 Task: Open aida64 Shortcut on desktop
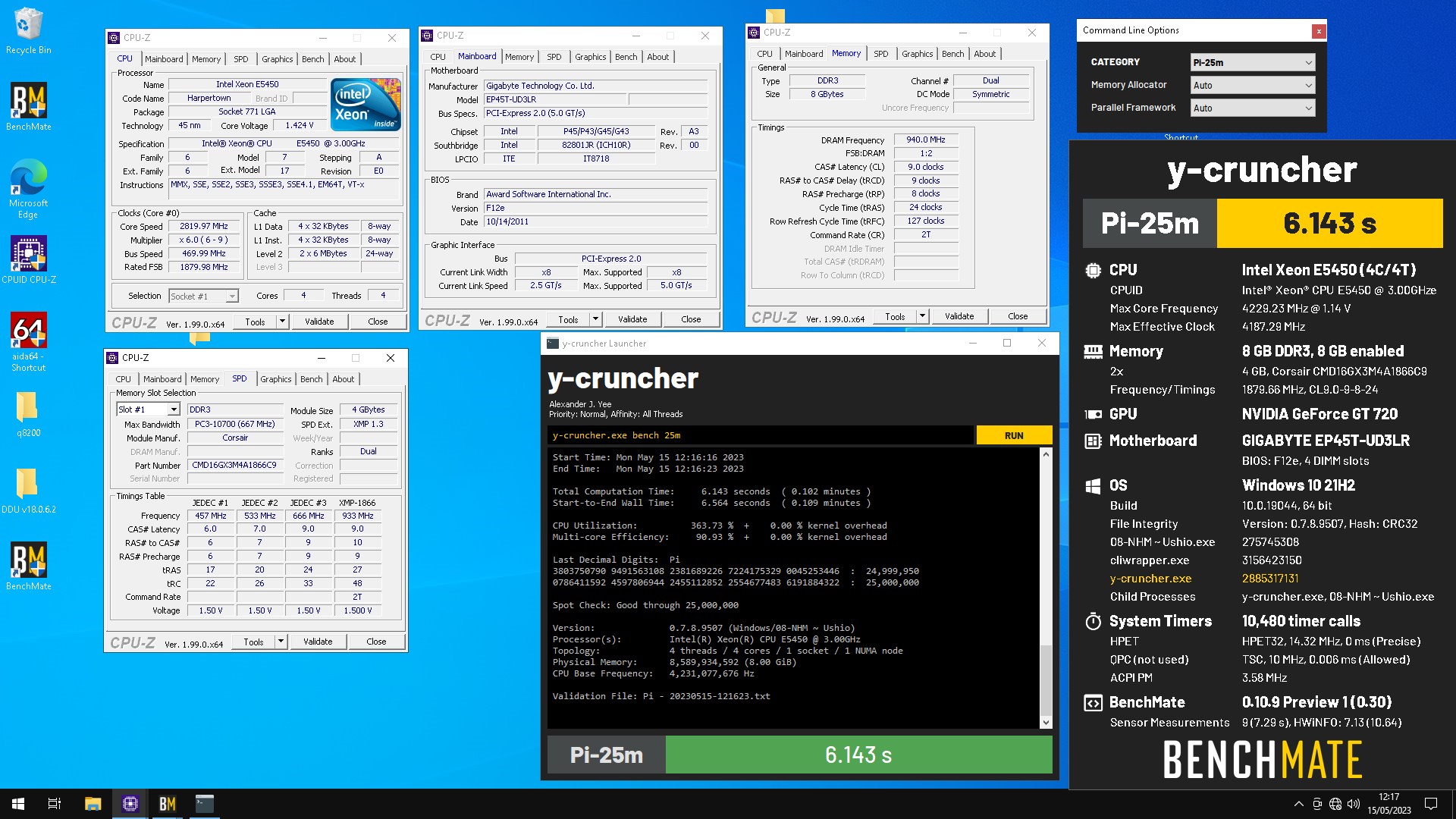[x=28, y=341]
